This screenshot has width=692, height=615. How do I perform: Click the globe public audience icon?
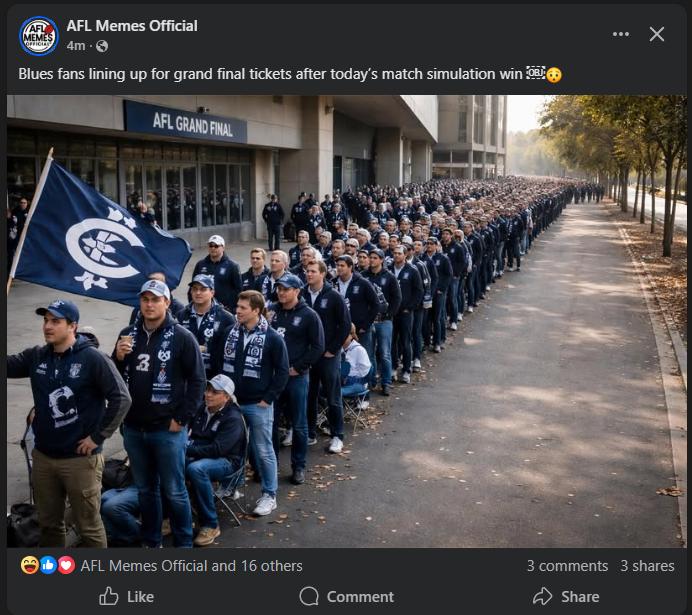pos(102,46)
